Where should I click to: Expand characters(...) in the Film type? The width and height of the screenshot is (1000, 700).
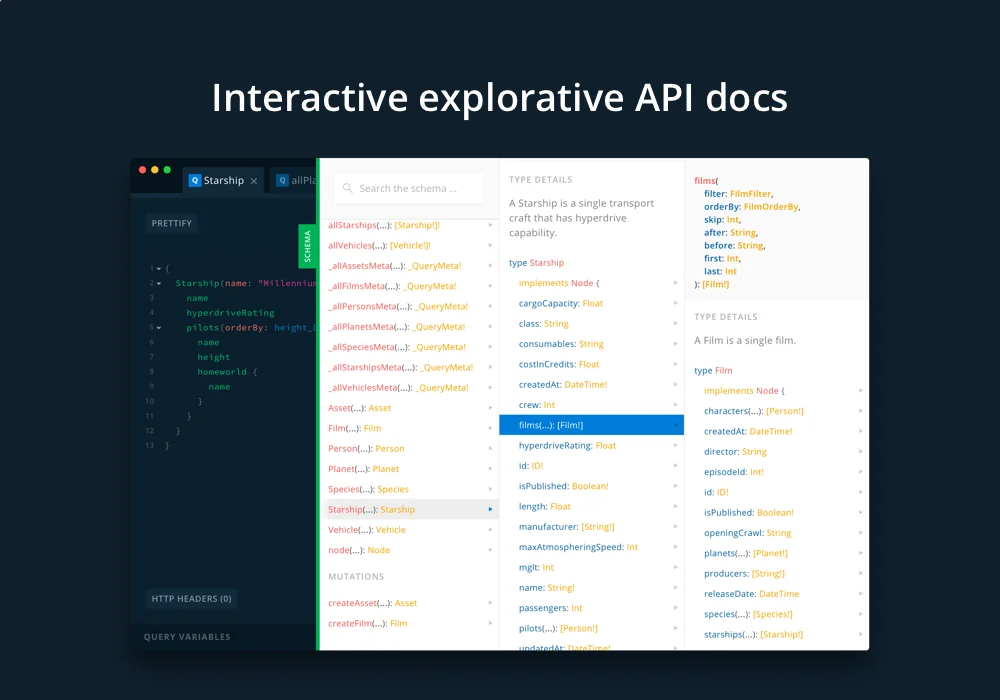pos(860,410)
